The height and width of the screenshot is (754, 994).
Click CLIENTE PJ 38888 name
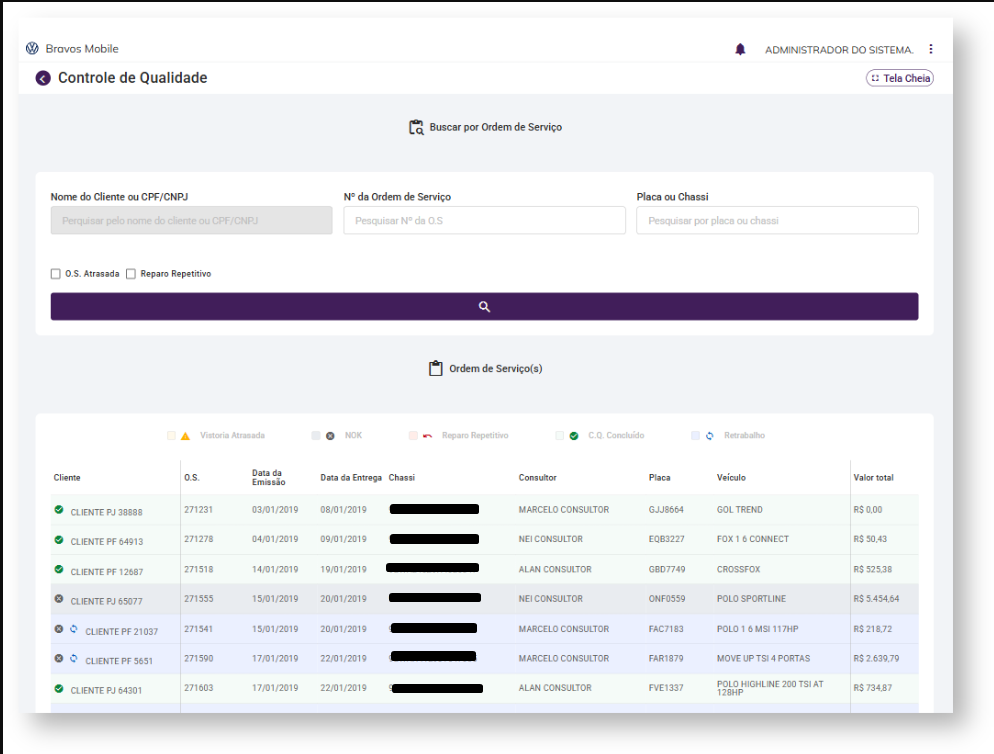[106, 512]
